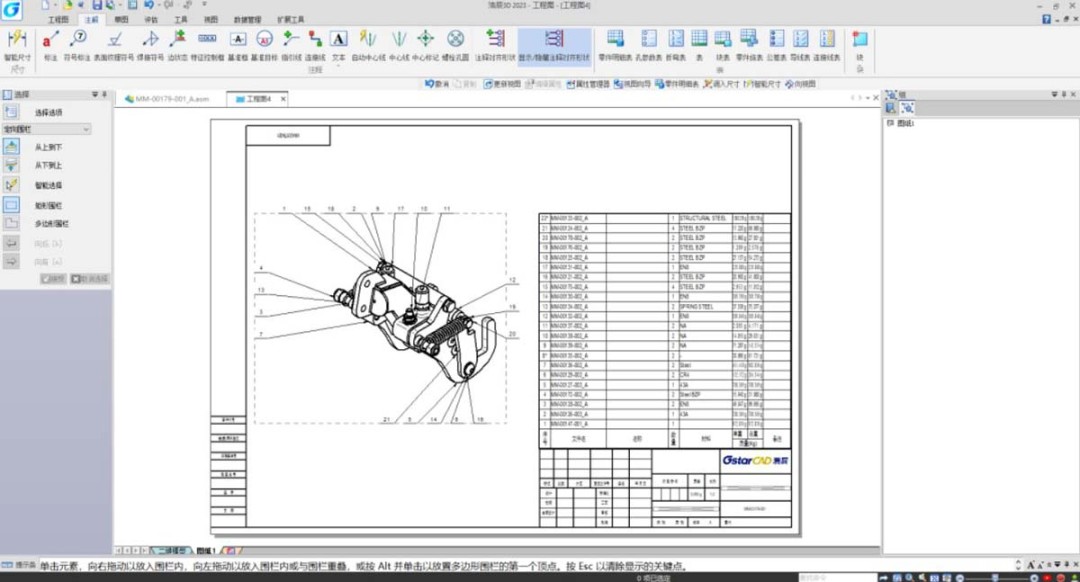Activate the 中心标记 center mark tool

pos(426,40)
